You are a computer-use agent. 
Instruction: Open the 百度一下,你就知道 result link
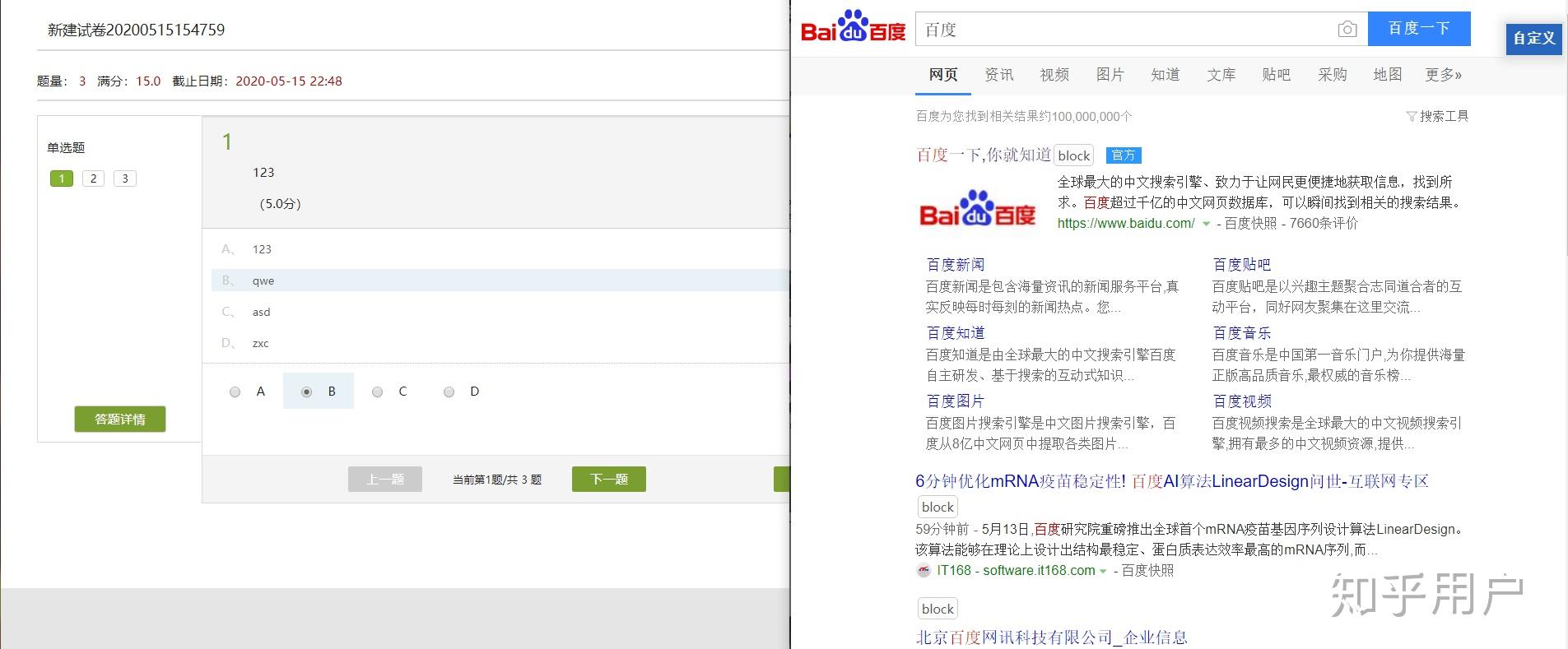tap(984, 155)
